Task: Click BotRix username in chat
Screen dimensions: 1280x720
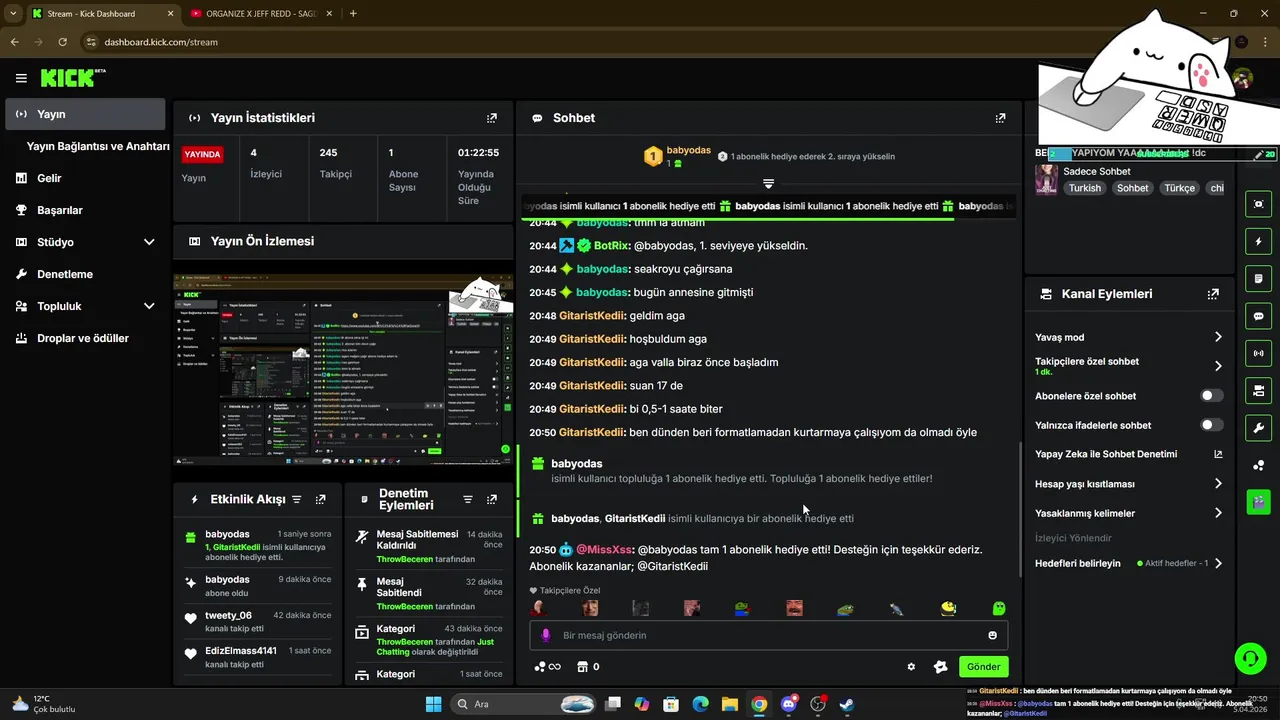Action: (x=610, y=245)
